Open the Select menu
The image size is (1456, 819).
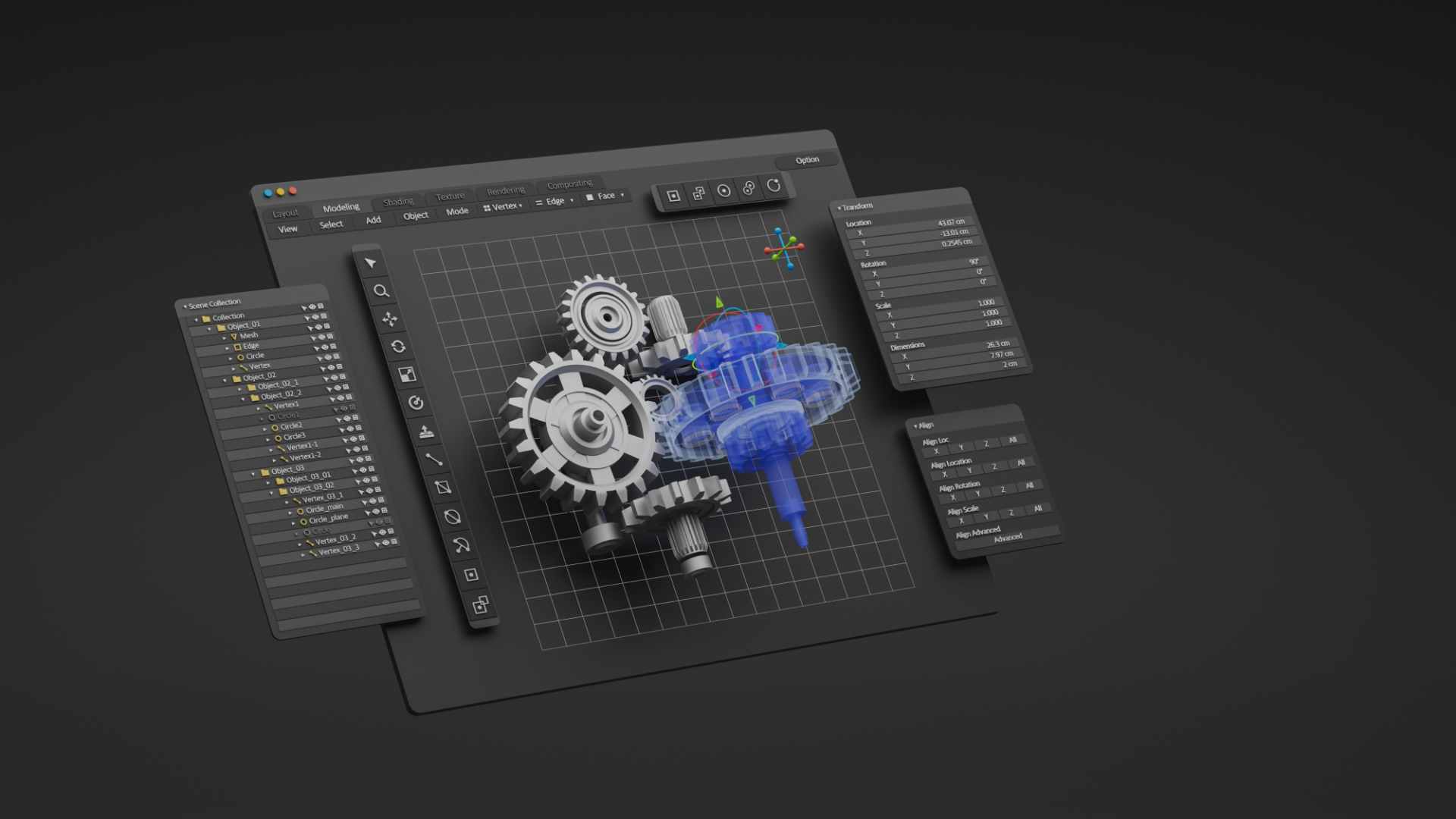tap(331, 224)
